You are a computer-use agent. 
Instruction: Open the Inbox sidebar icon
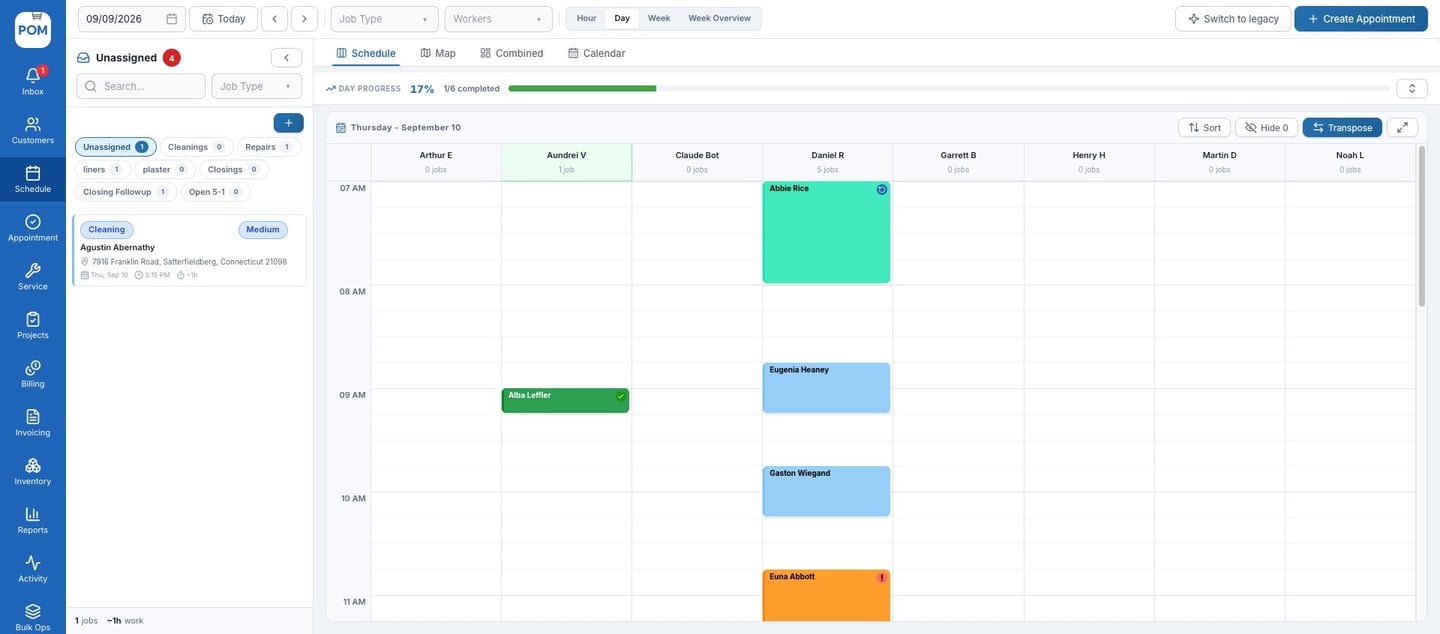point(33,81)
